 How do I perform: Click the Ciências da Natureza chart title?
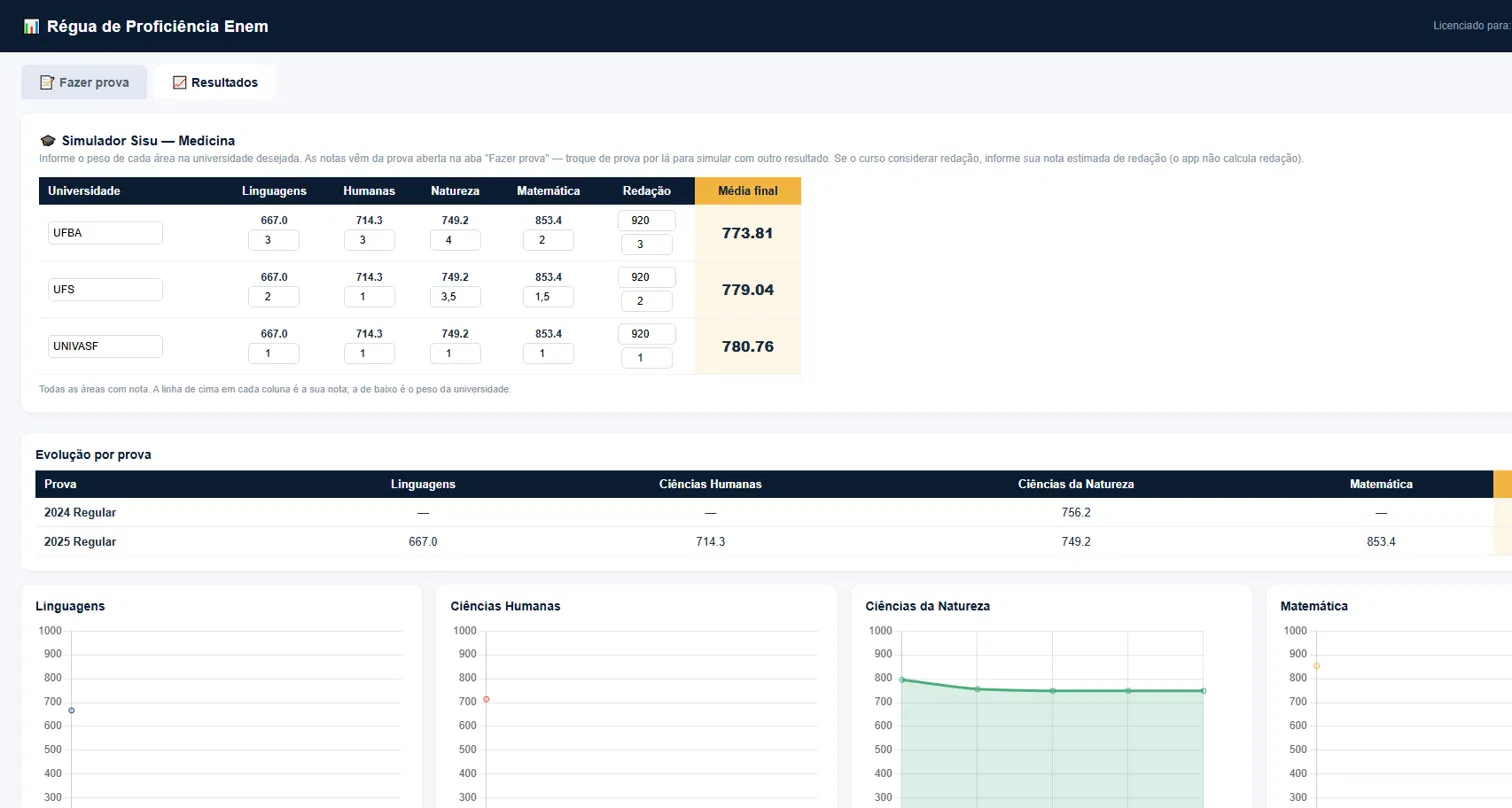(x=928, y=606)
